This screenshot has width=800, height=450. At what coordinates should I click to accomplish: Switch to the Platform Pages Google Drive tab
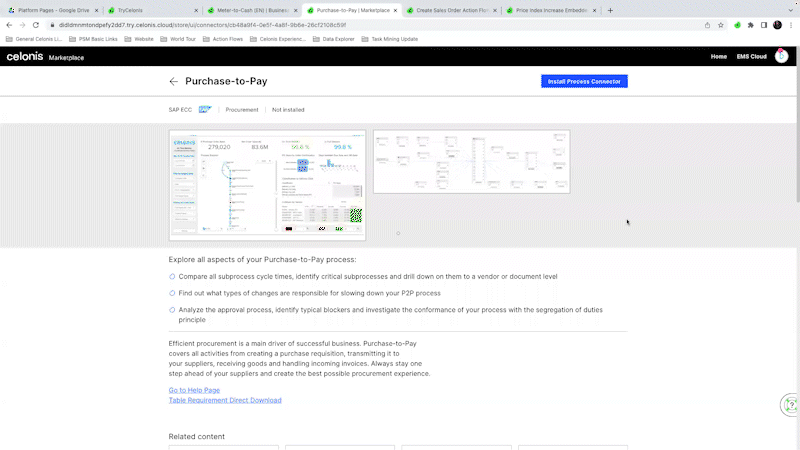click(53, 10)
